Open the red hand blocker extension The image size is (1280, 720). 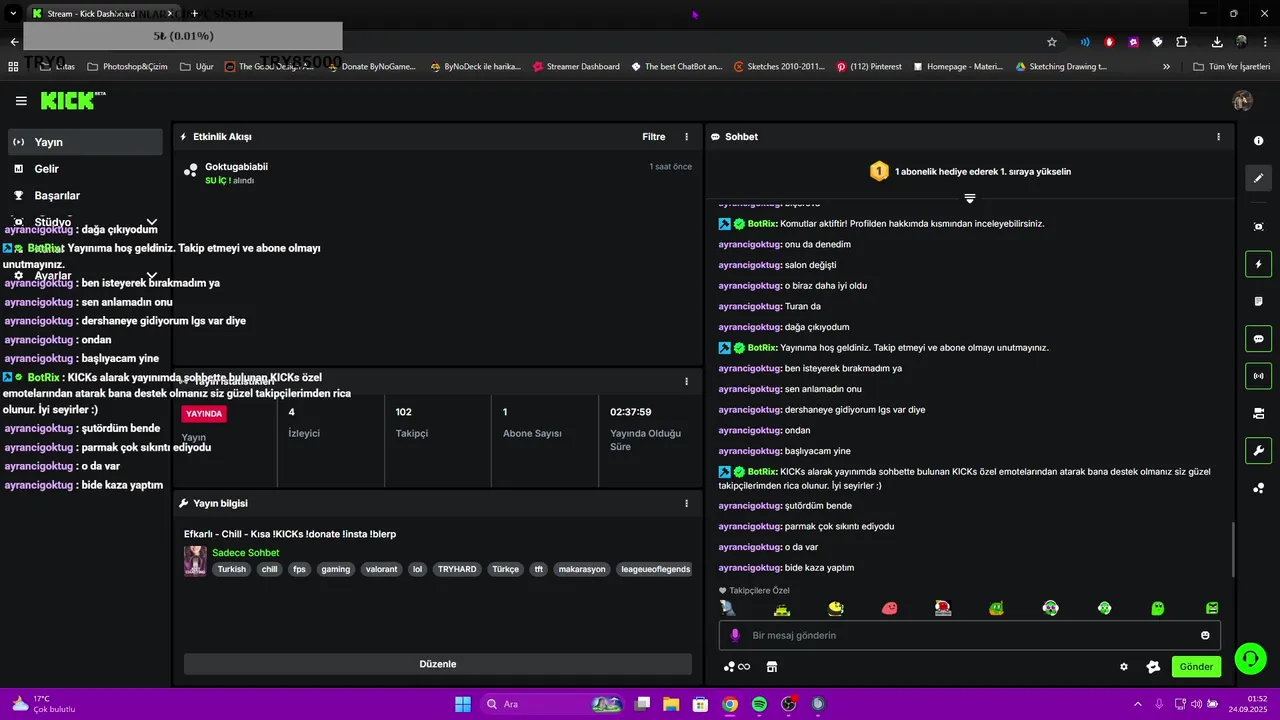pyautogui.click(x=1109, y=42)
